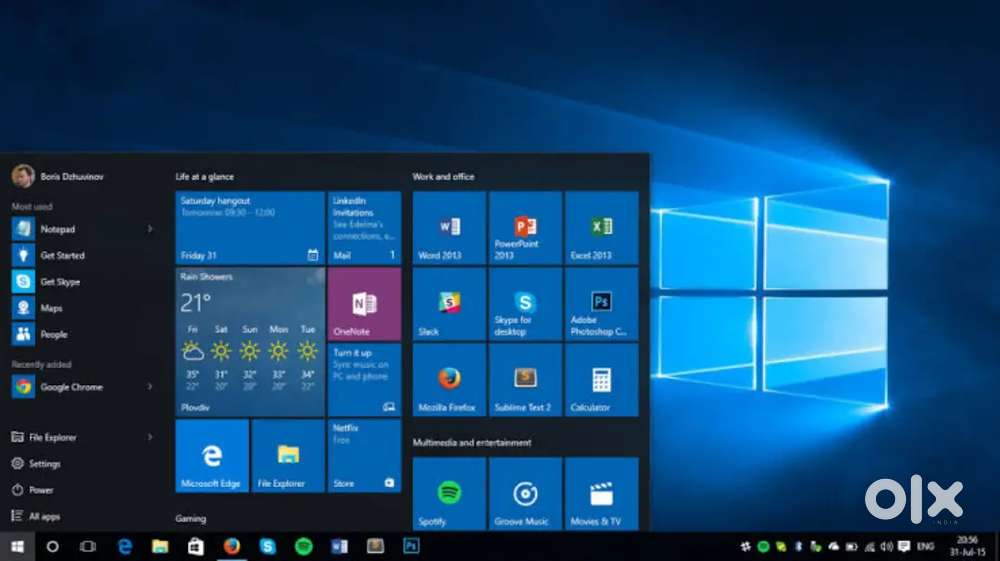
Task: Open Cortana search circle on taskbar
Action: (x=52, y=546)
